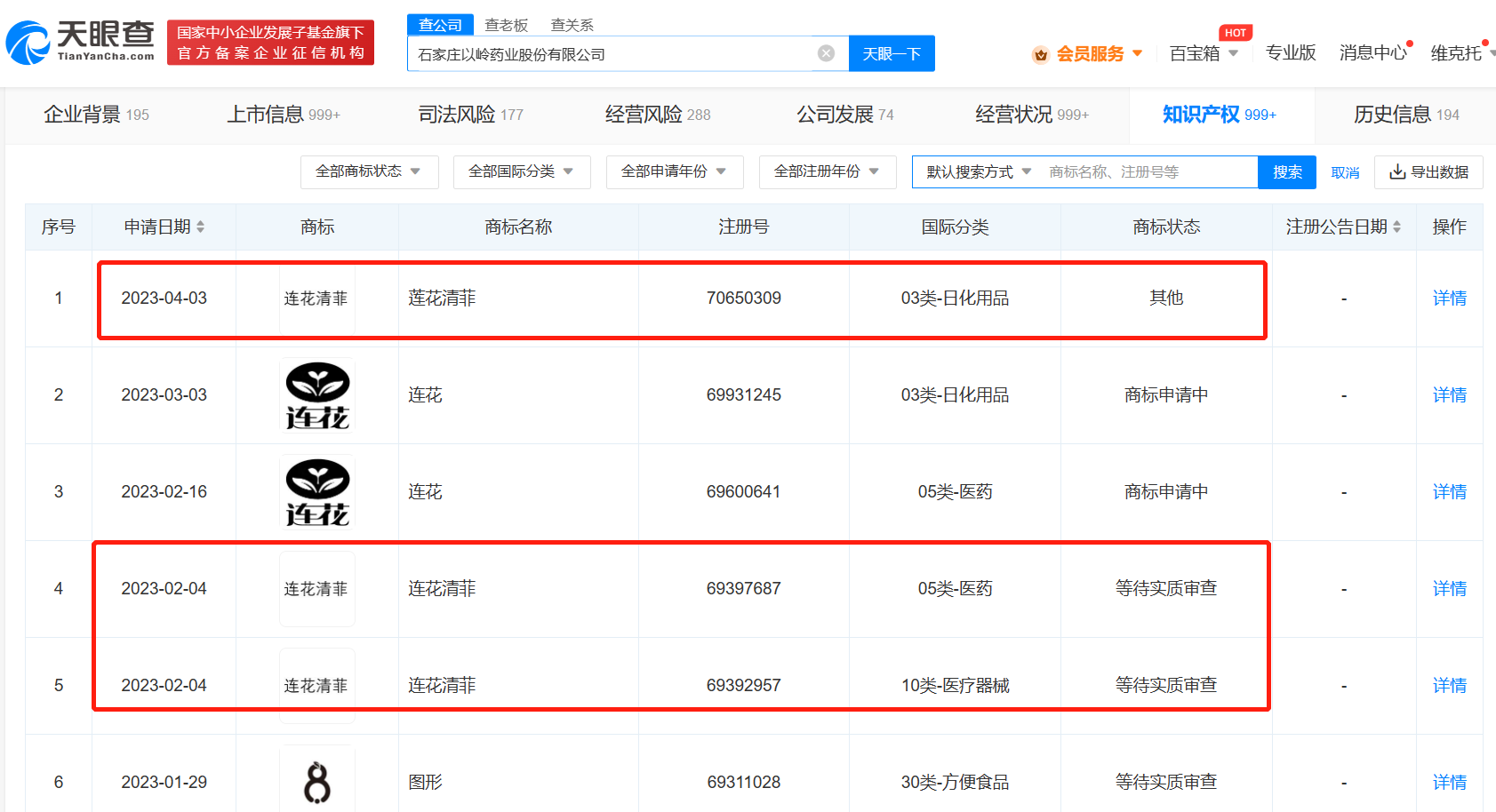The image size is (1496, 812).
Task: Open 专业版 in the header
Action: (x=1290, y=53)
